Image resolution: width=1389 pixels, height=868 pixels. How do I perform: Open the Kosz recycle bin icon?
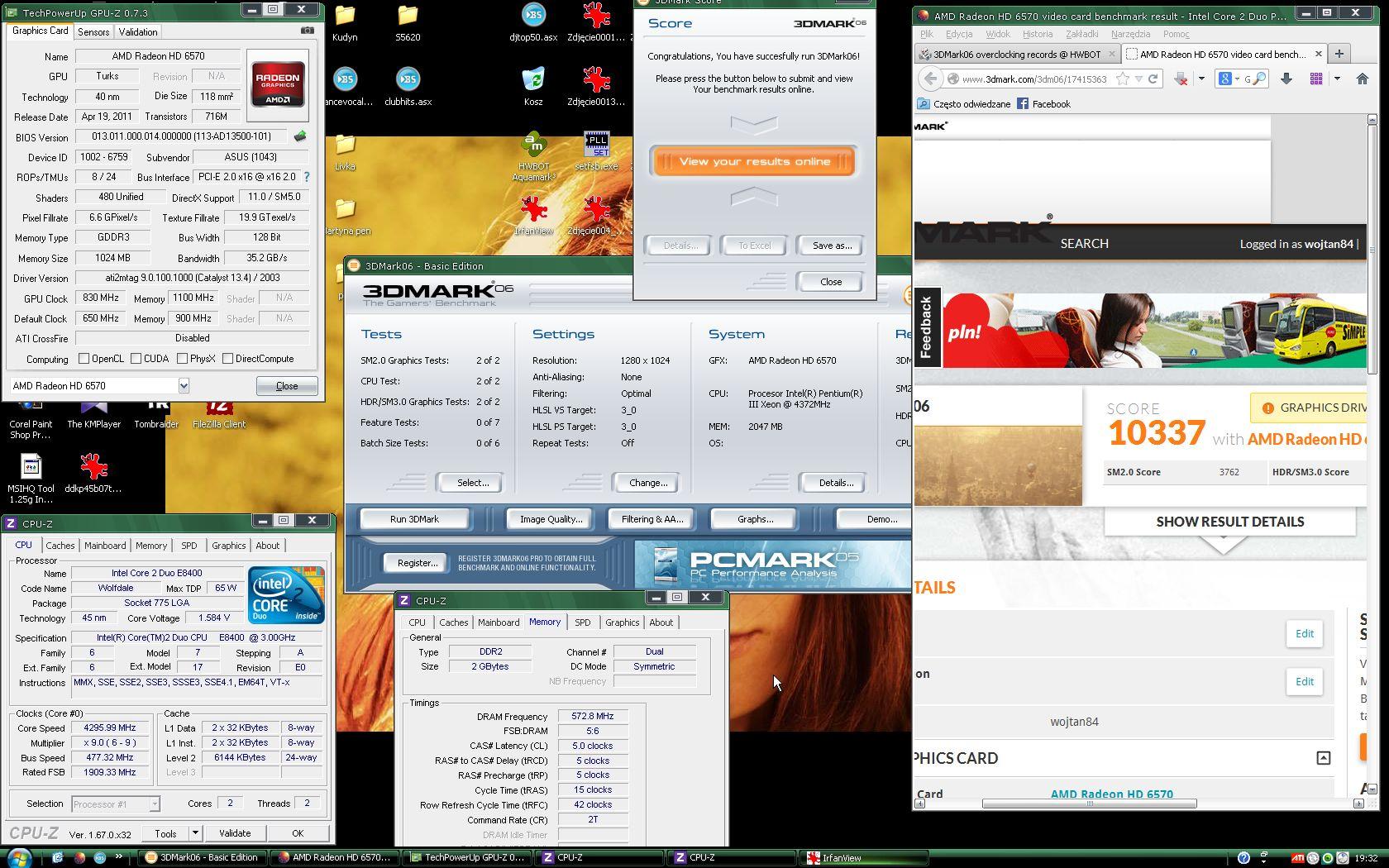(533, 87)
